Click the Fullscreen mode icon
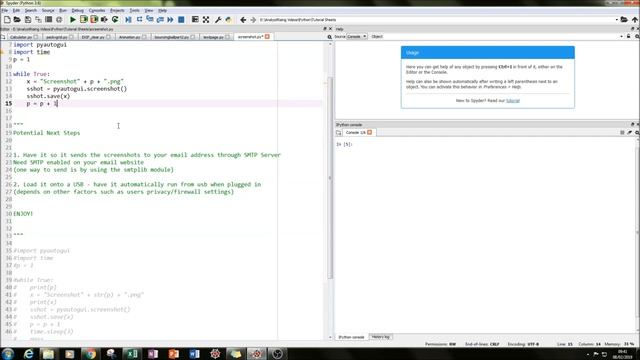 click(206, 20)
